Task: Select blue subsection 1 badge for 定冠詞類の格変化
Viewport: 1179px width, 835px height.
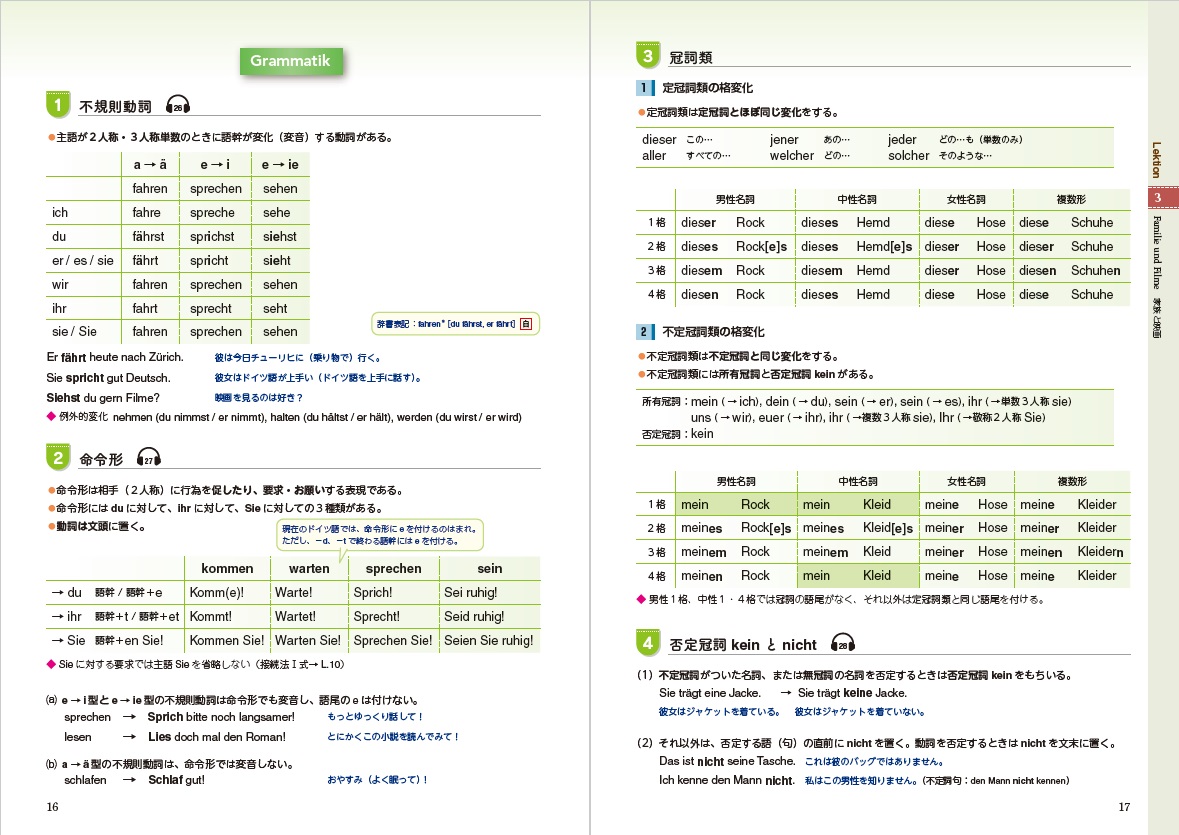Action: pyautogui.click(x=646, y=88)
